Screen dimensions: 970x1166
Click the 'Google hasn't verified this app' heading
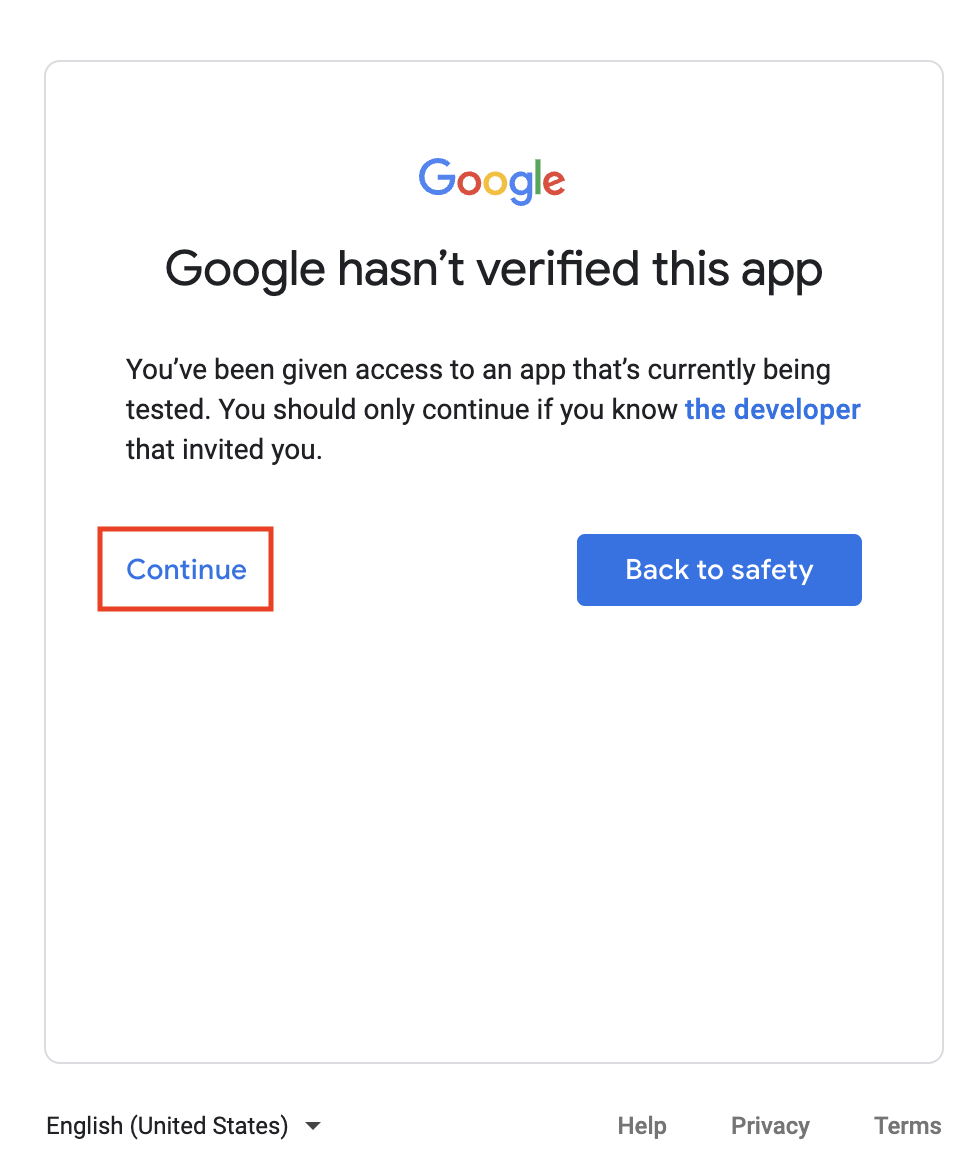[x=494, y=268]
